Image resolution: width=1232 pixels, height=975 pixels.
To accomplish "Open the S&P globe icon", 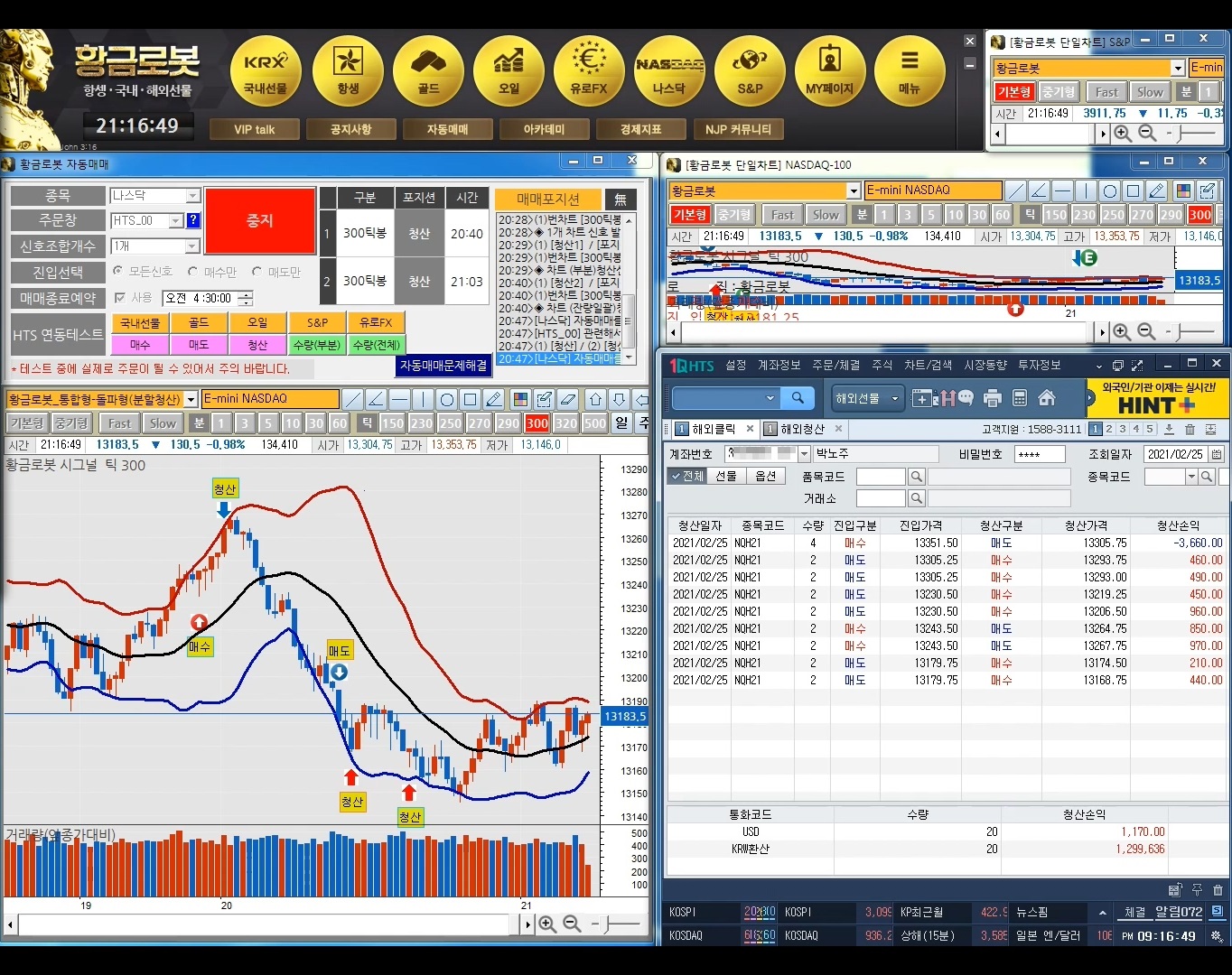I will [750, 71].
